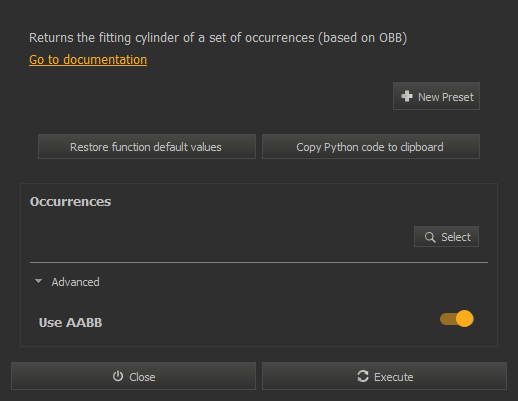Click the plus icon on New Preset
The height and width of the screenshot is (401, 518).
coord(407,96)
